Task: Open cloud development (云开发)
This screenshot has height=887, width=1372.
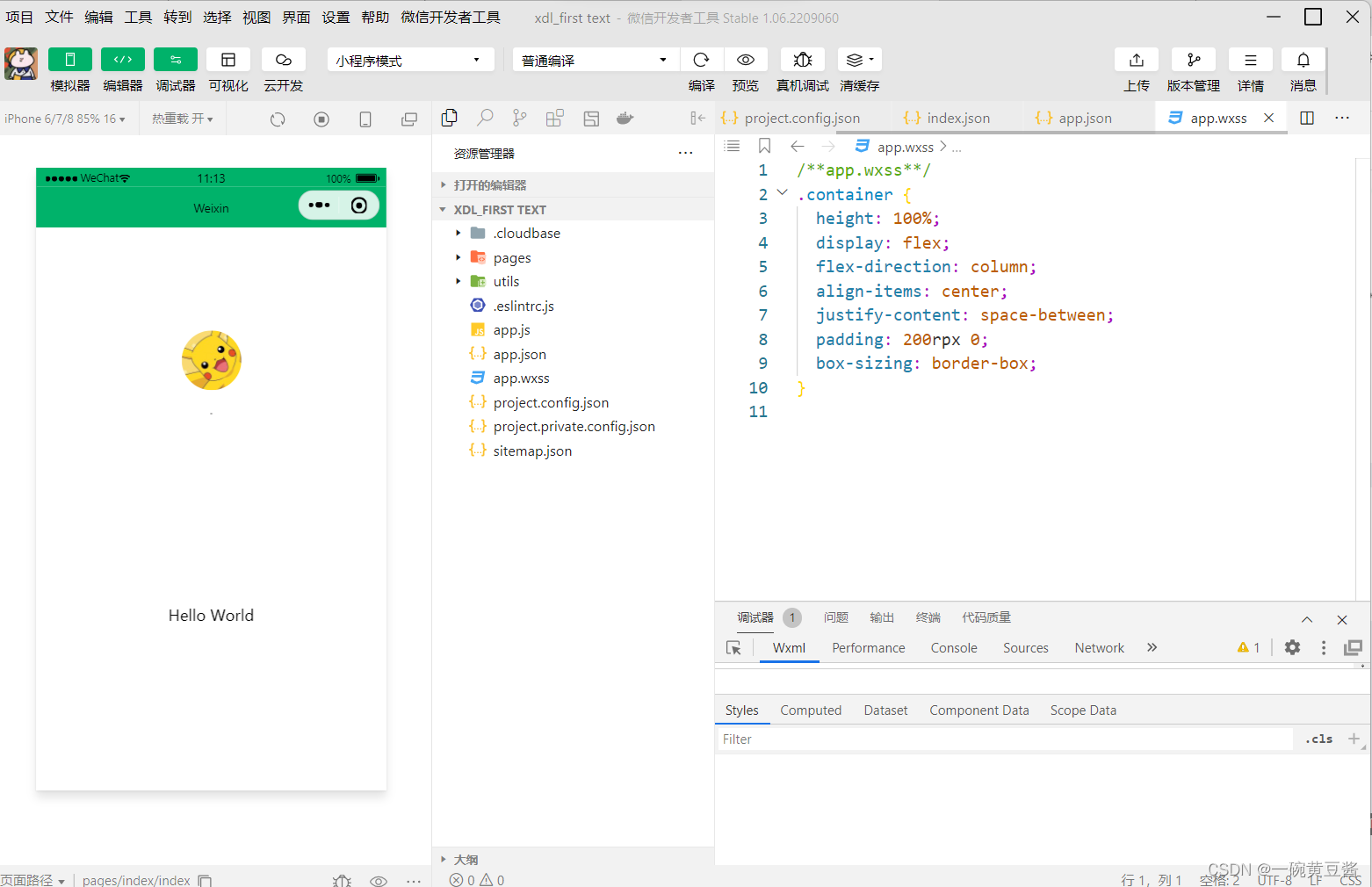Action: point(284,59)
